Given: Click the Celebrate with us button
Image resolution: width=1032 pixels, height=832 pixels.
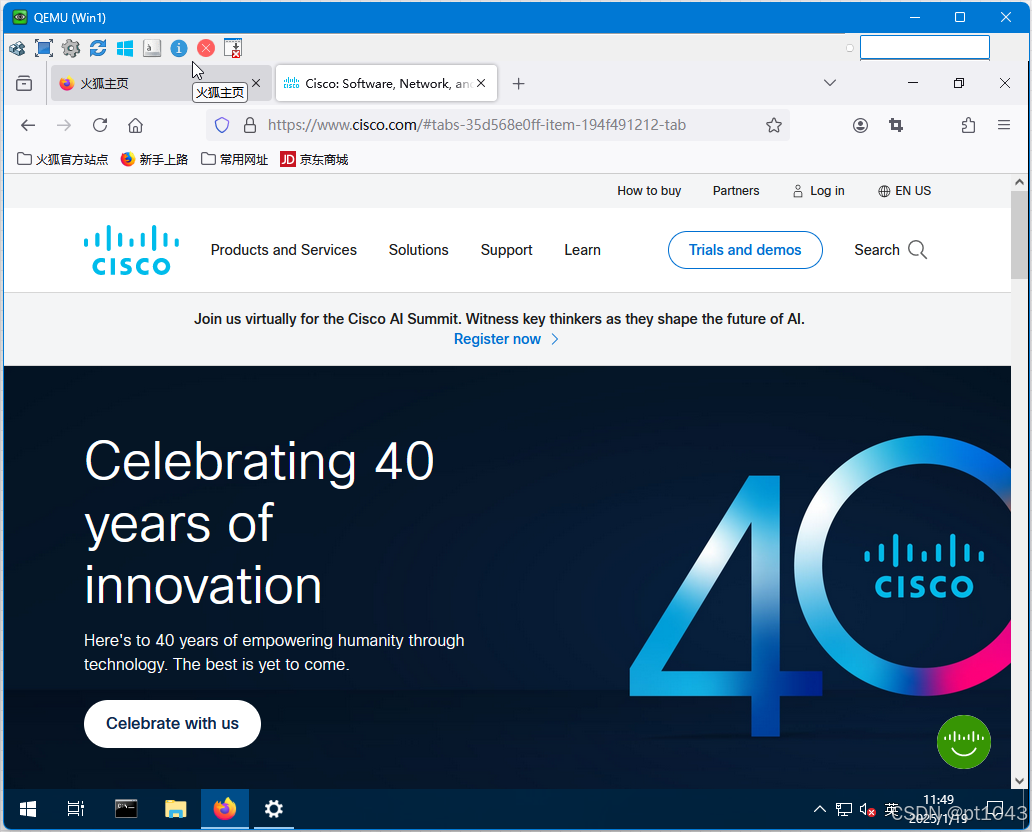Looking at the screenshot, I should click(172, 723).
